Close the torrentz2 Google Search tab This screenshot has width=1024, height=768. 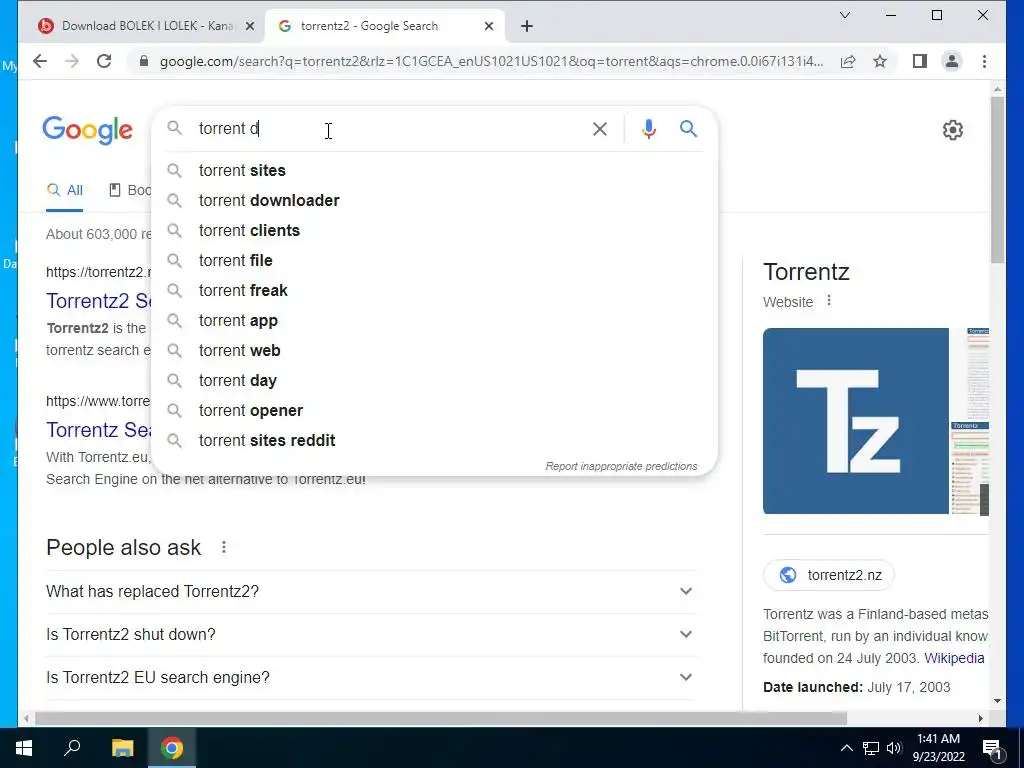click(x=489, y=26)
